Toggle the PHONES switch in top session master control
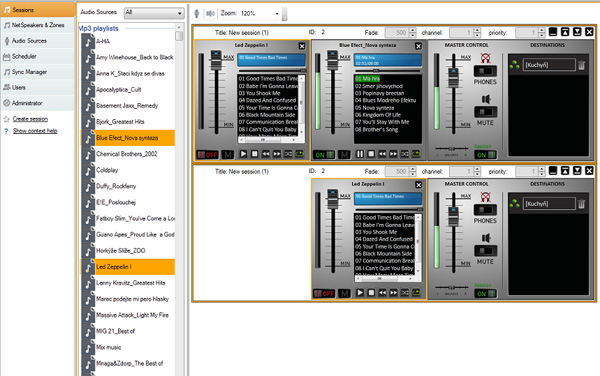 click(485, 71)
